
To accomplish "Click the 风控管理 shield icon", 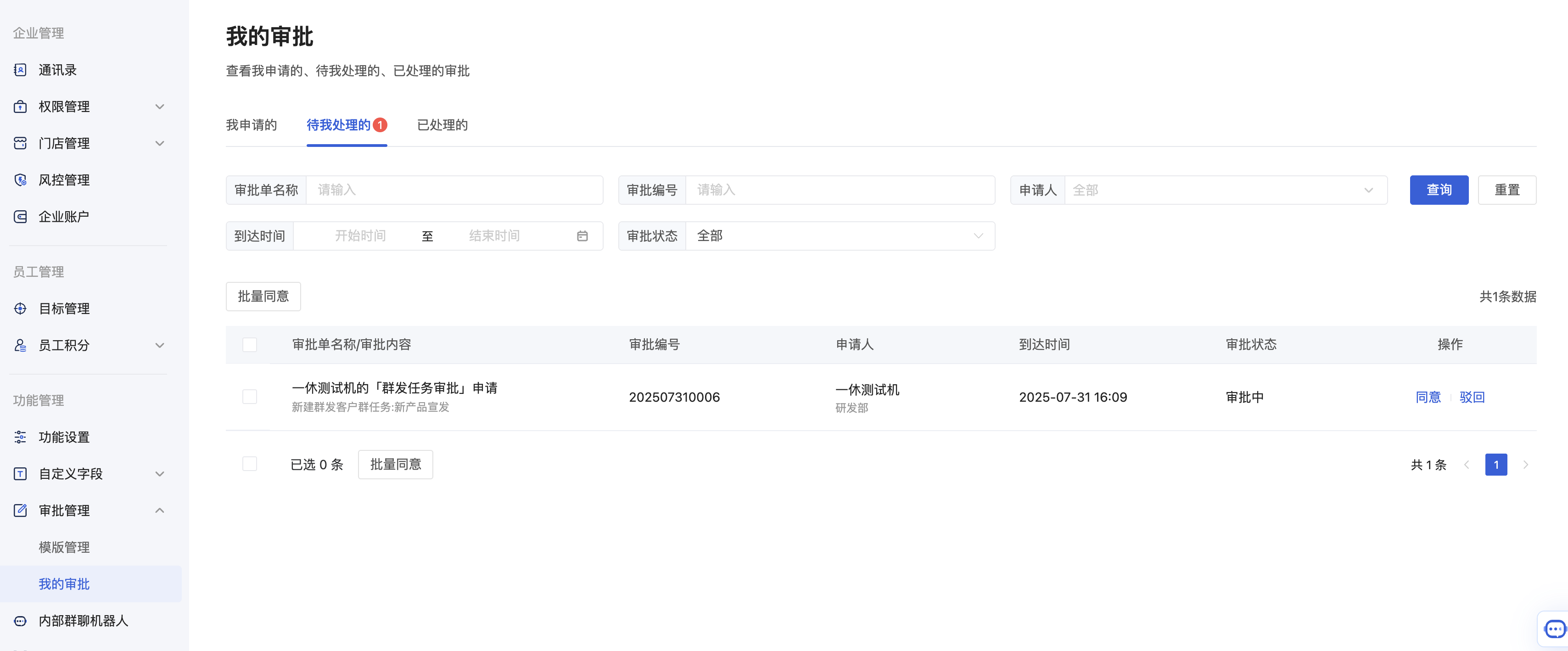I will 20,180.
